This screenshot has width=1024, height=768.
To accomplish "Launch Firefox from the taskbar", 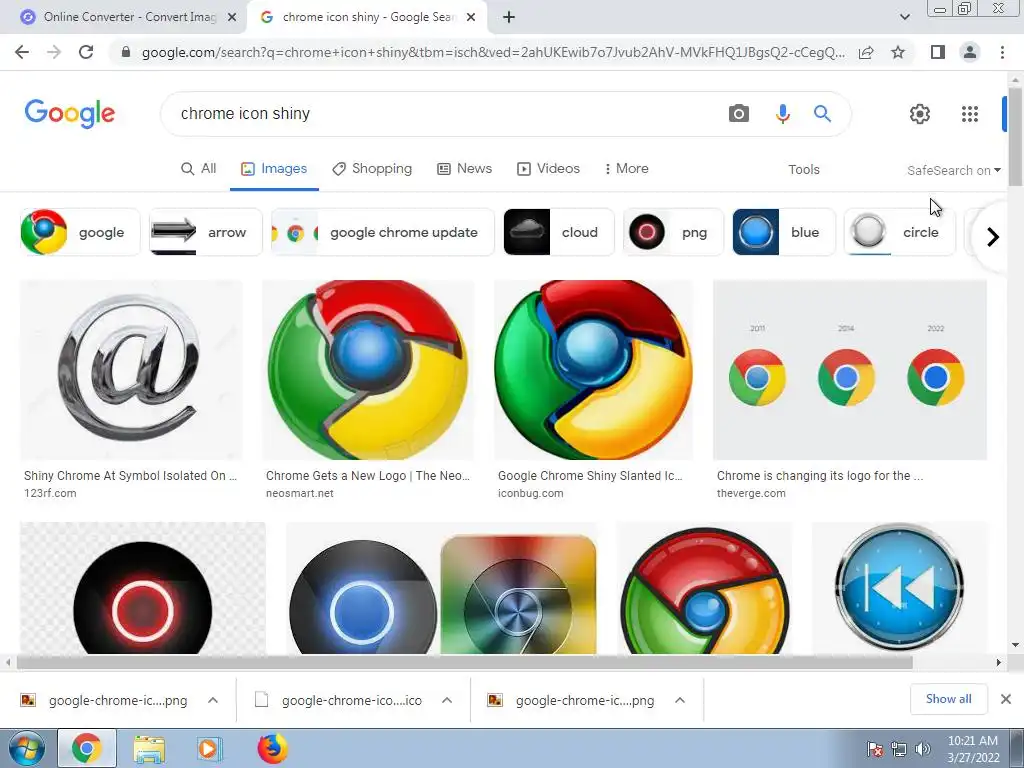I will pos(272,748).
